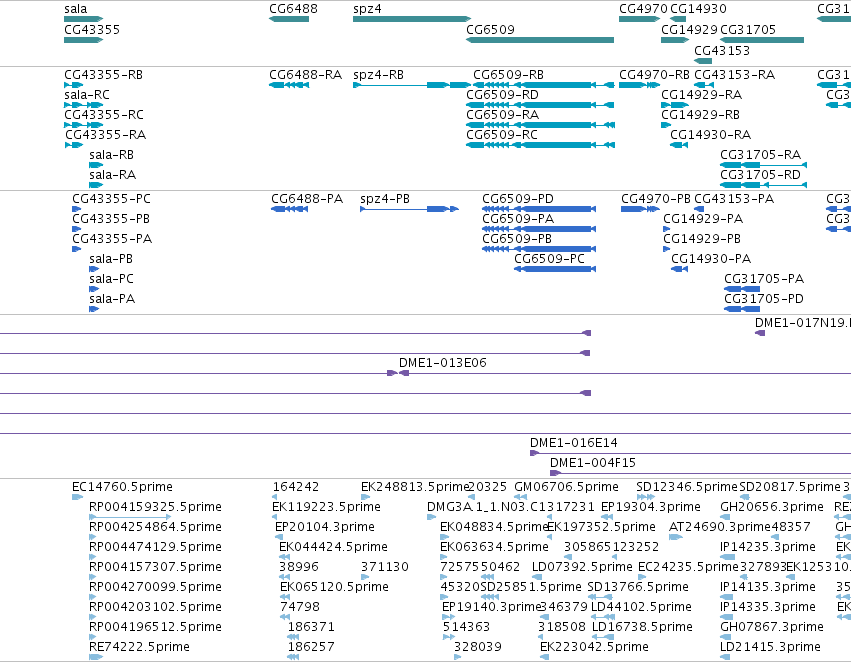
Task: Click CDS CG6509-PD
Action: pyautogui.click(x=539, y=209)
